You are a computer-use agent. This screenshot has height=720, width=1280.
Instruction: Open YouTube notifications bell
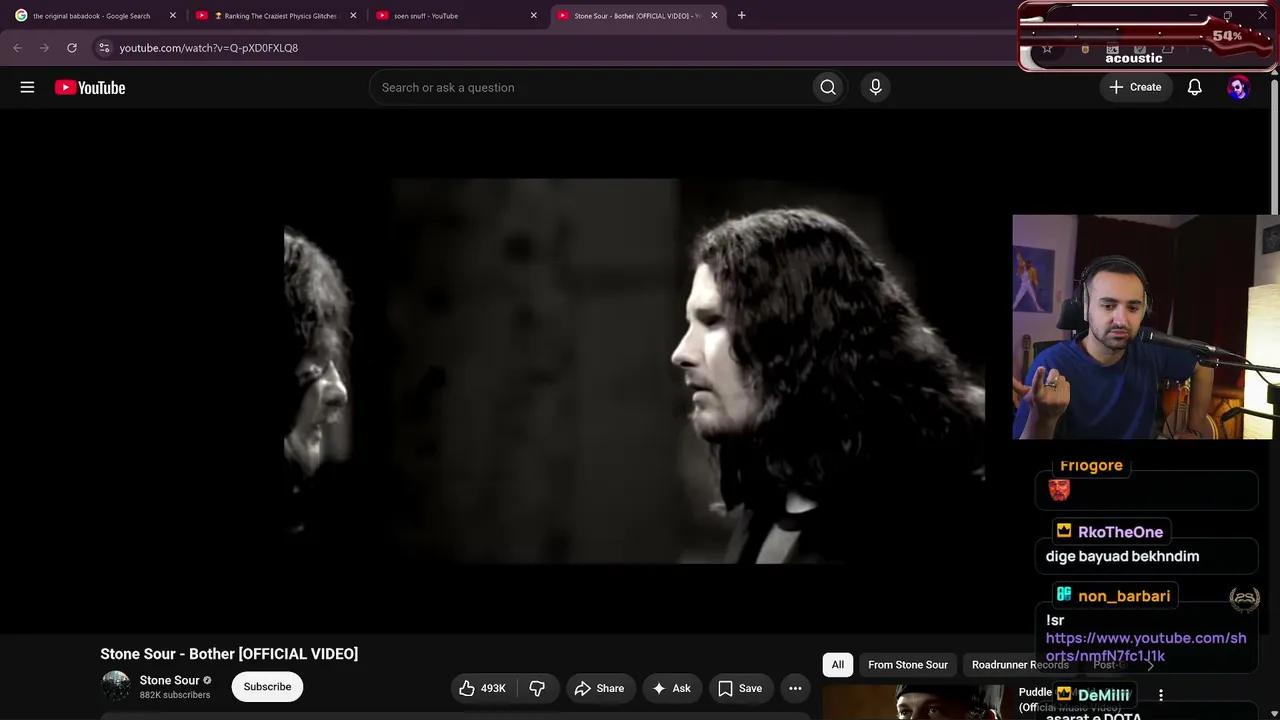coord(1194,87)
